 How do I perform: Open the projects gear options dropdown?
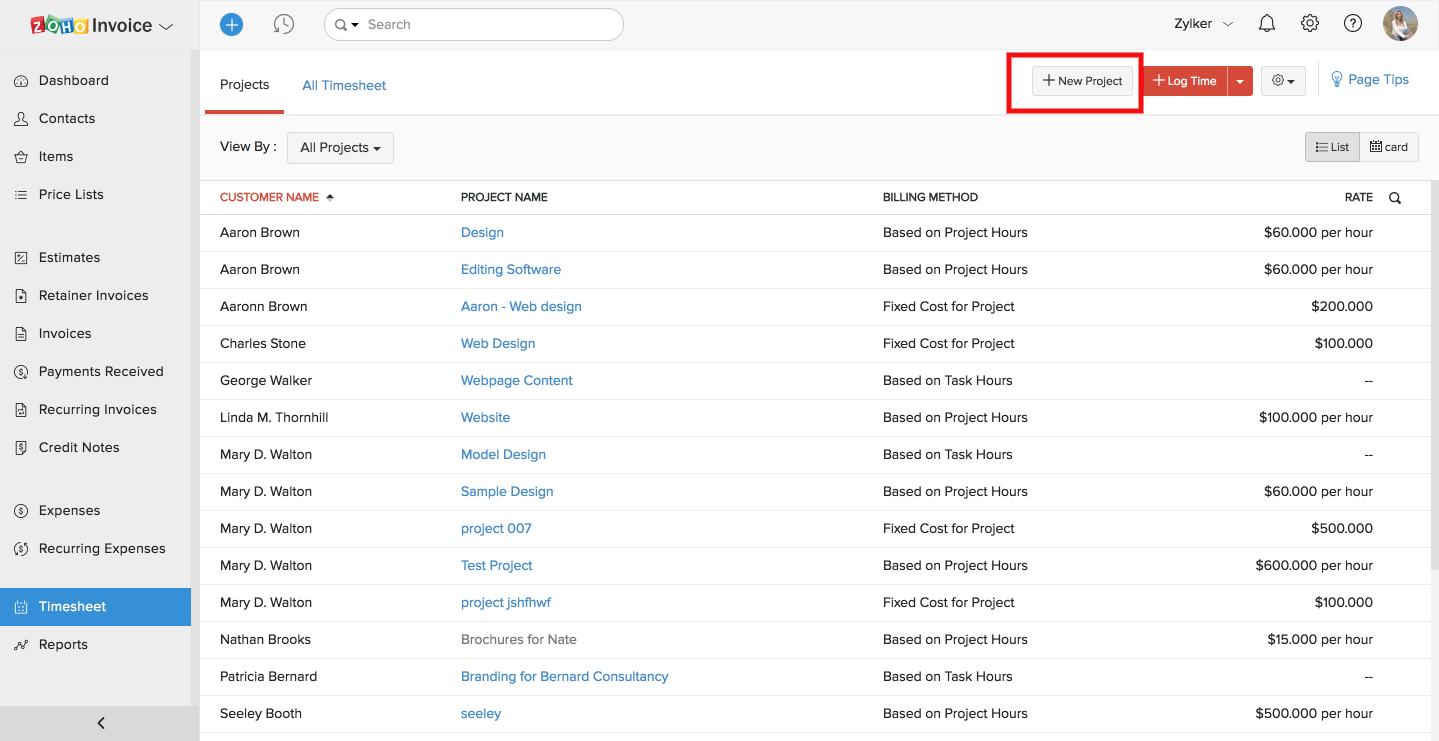point(1283,81)
